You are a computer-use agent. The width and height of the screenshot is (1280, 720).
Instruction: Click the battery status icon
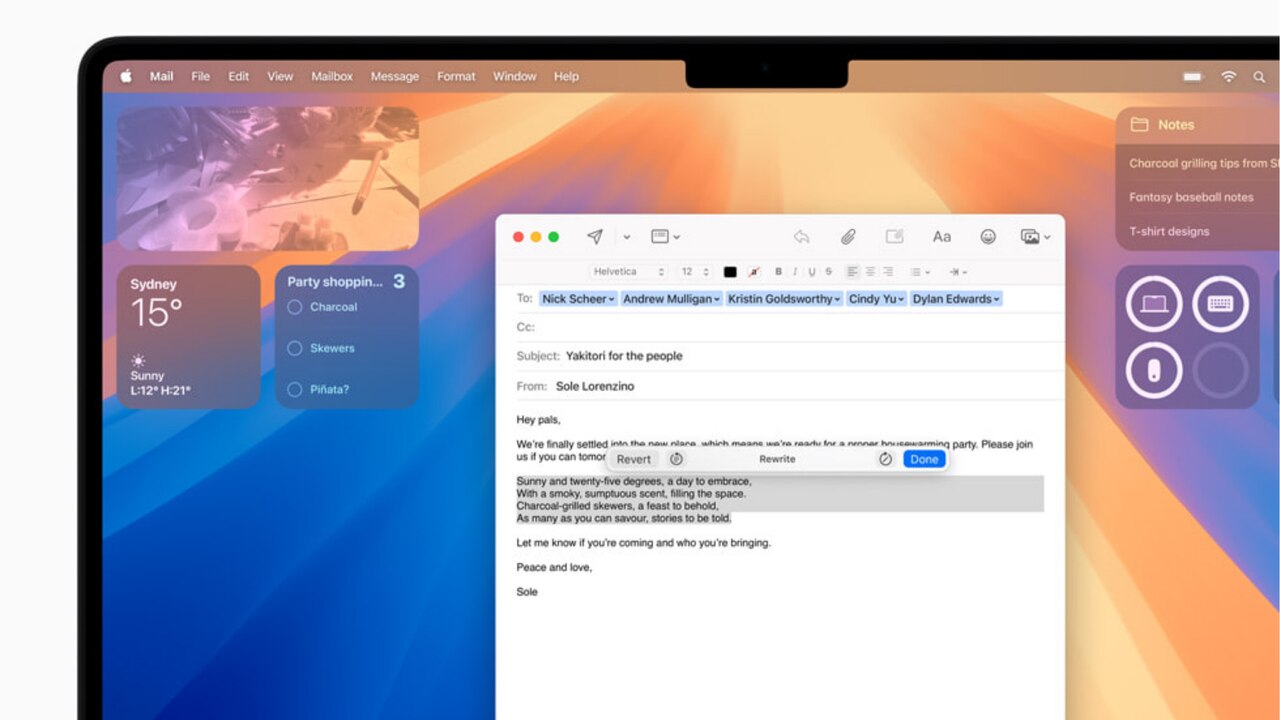coord(1193,77)
